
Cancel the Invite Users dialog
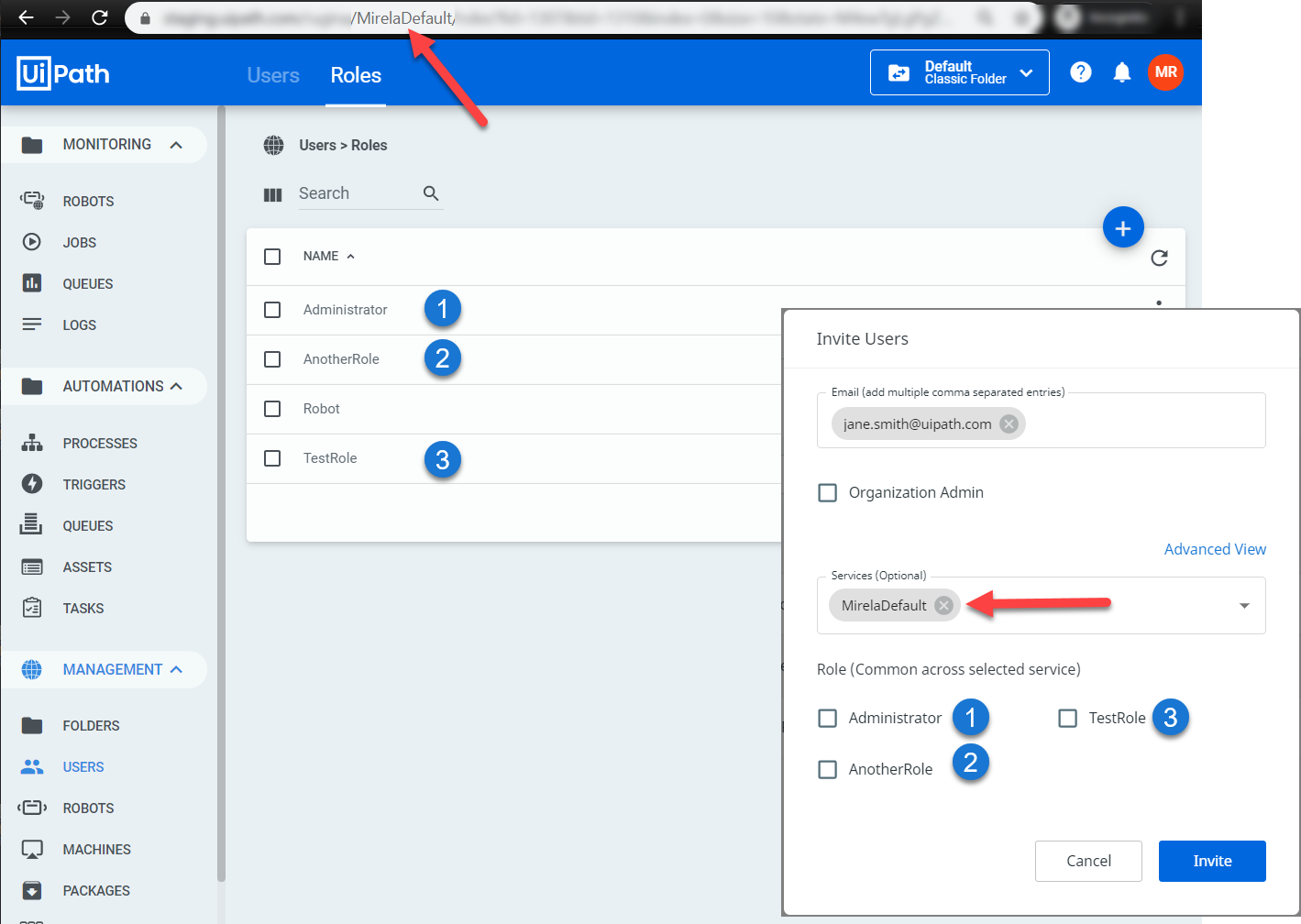pyautogui.click(x=1088, y=861)
